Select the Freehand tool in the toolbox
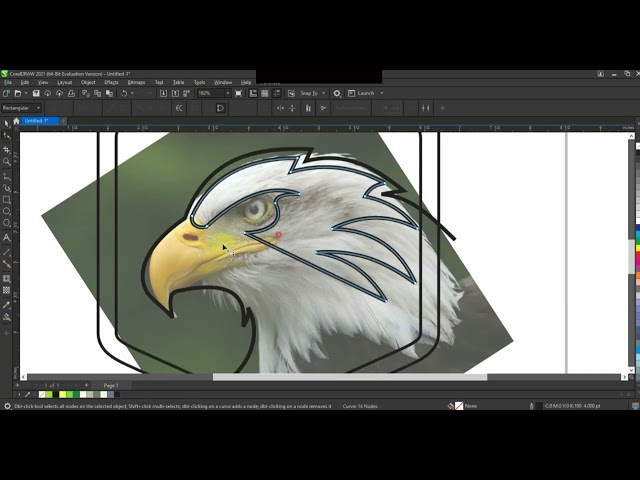The height and width of the screenshot is (480, 640). 6,176
